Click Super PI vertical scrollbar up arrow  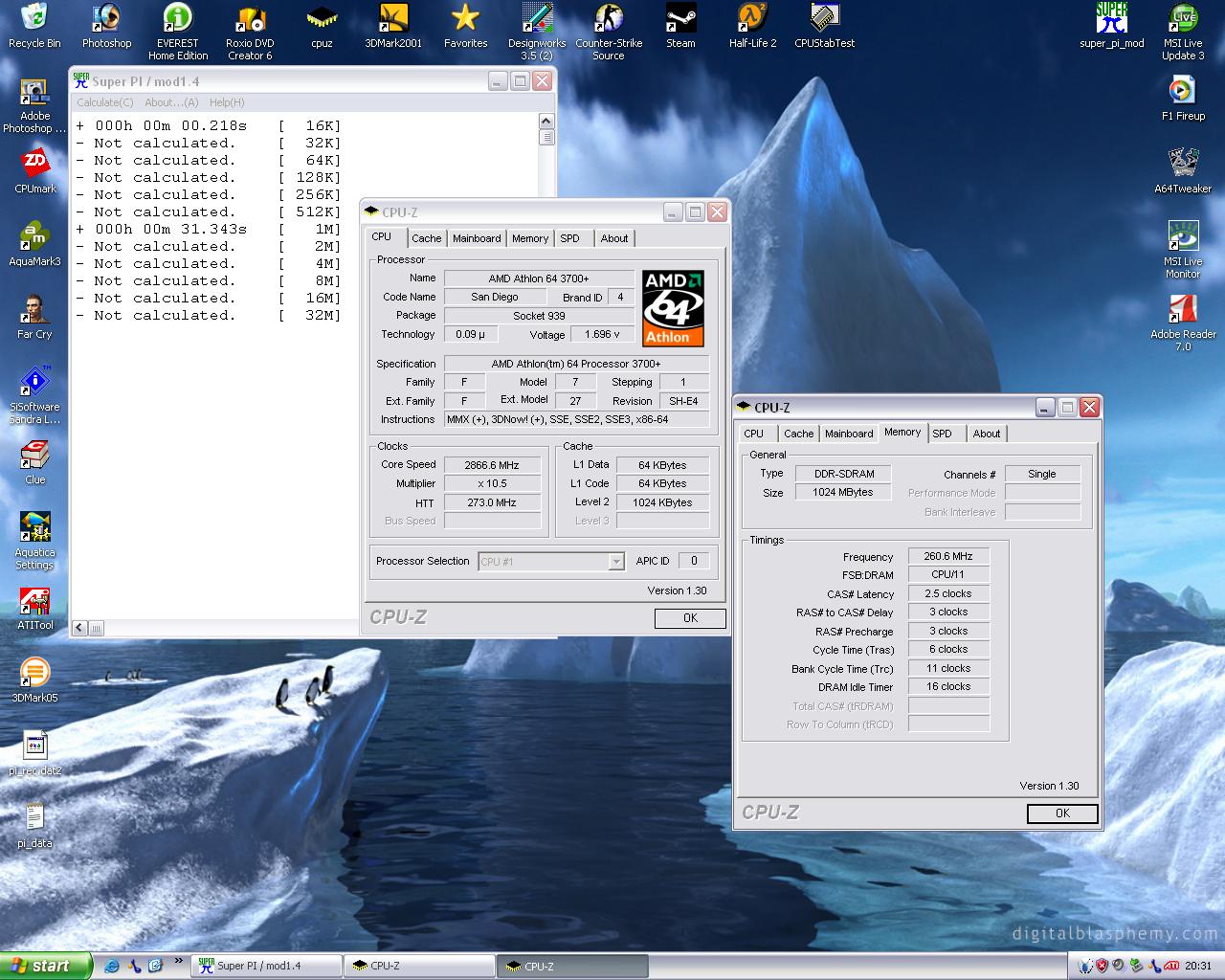click(x=546, y=121)
